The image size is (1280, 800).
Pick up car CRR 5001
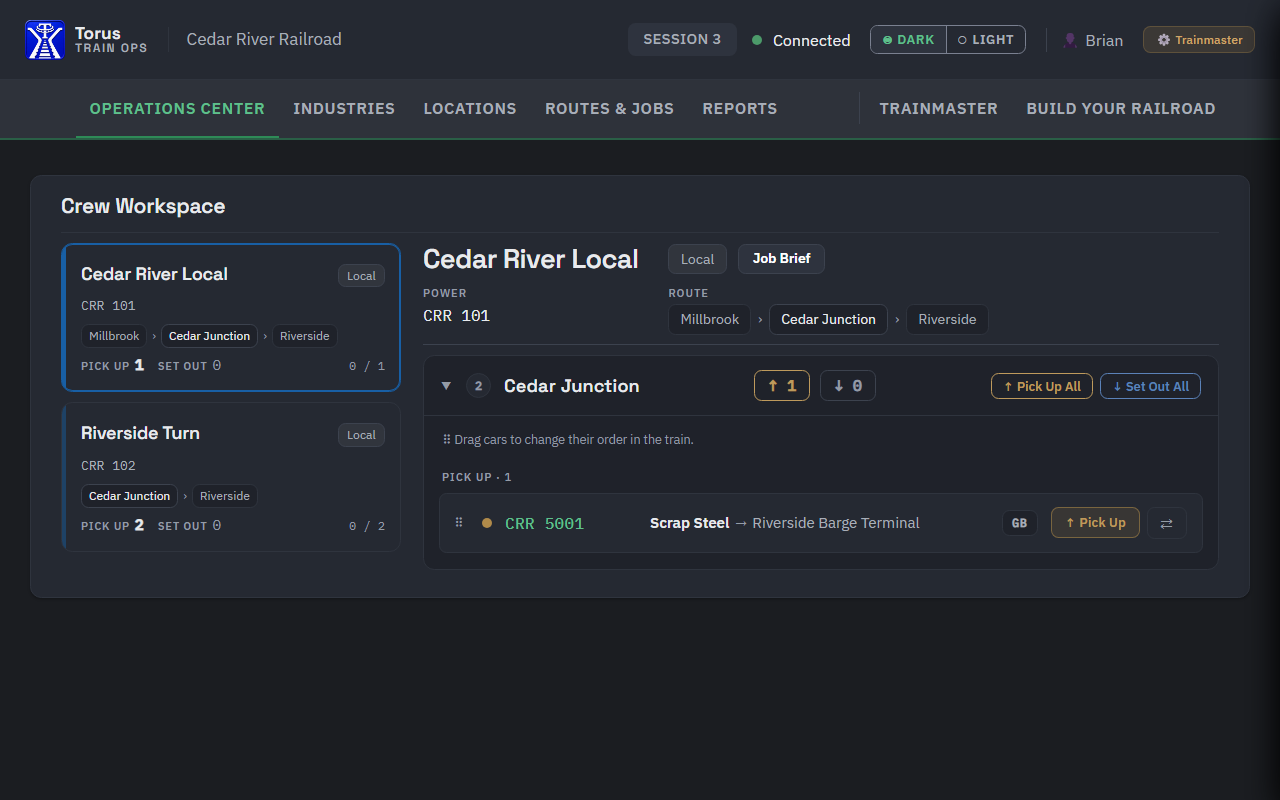1095,523
